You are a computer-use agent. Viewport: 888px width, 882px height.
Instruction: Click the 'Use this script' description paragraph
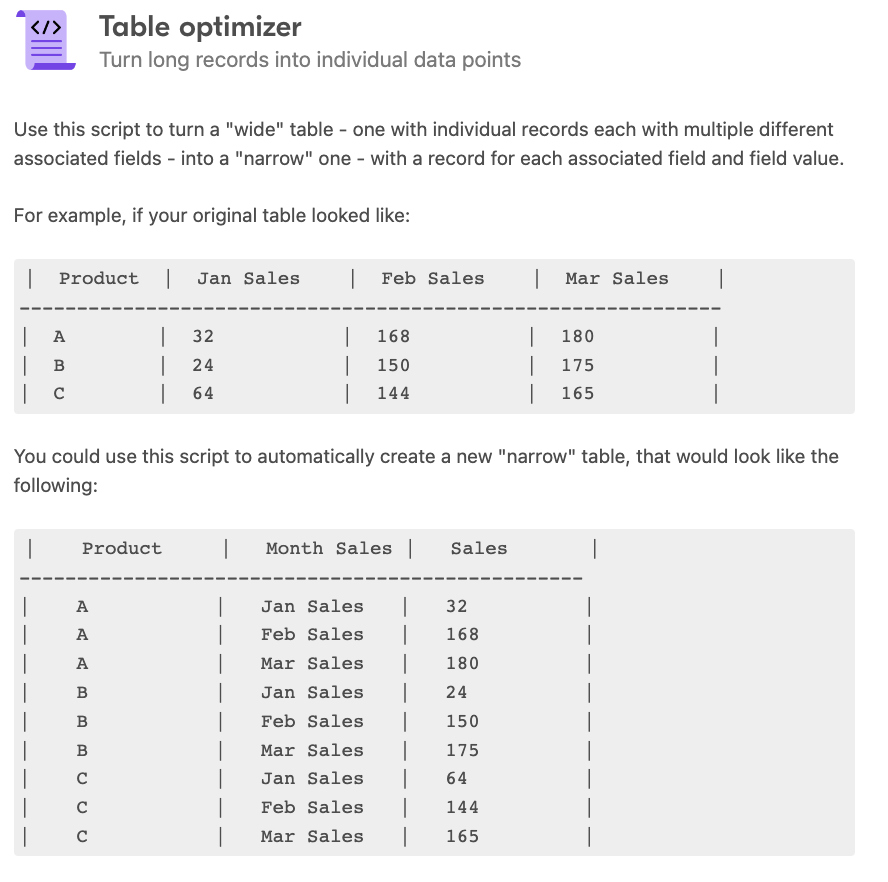(429, 144)
